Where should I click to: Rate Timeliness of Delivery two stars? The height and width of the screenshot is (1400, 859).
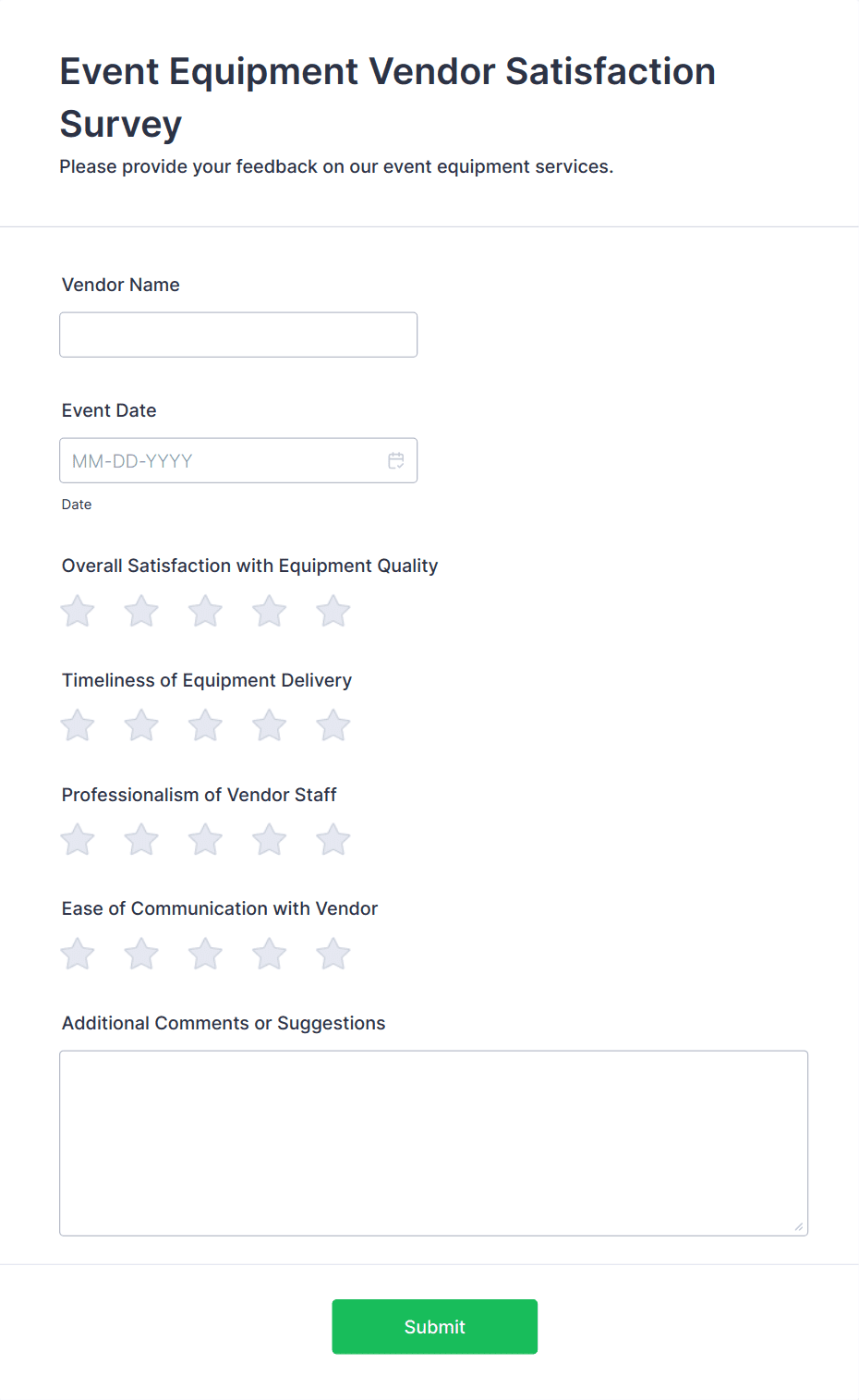141,725
